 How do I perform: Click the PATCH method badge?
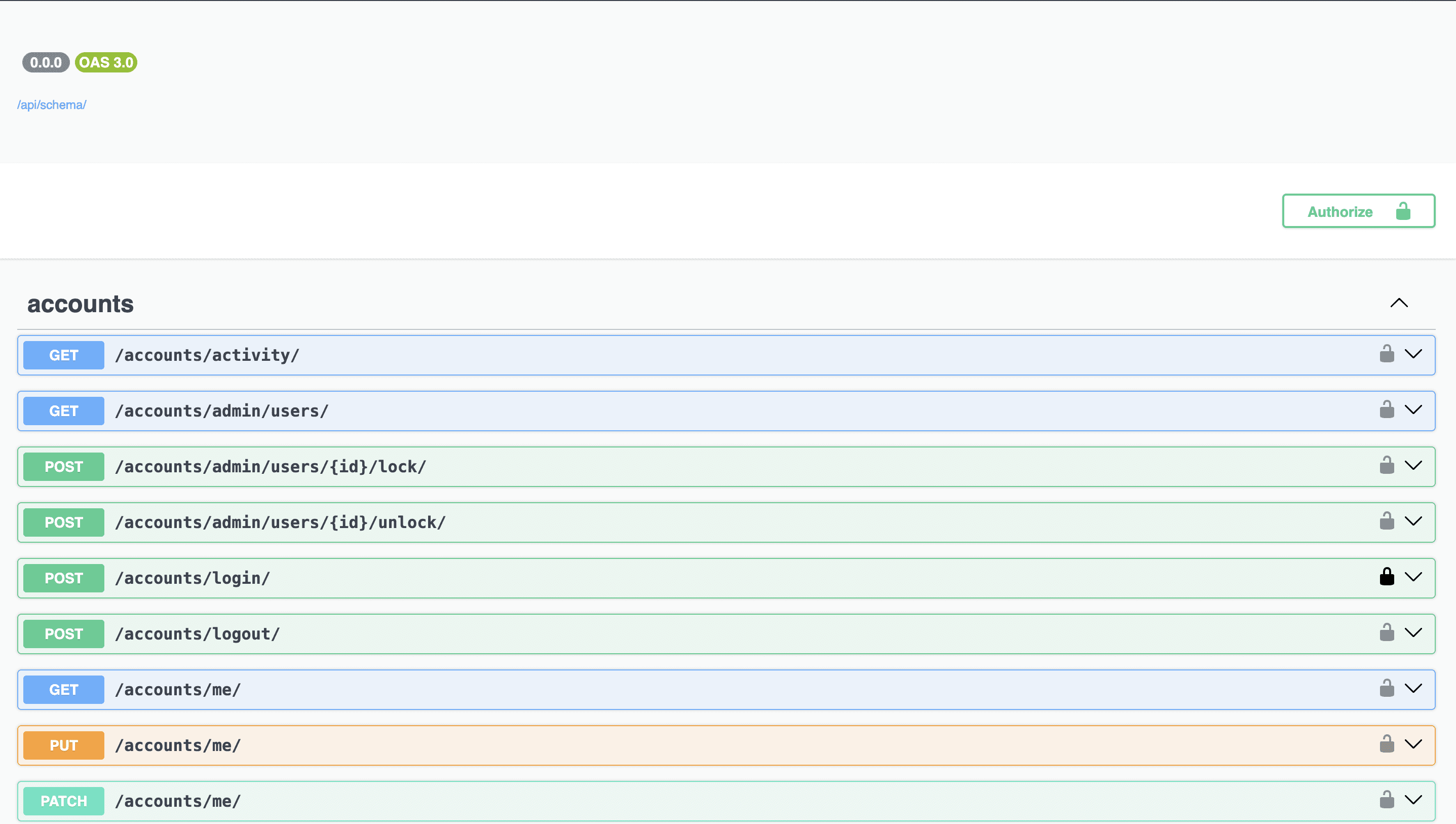pos(64,801)
